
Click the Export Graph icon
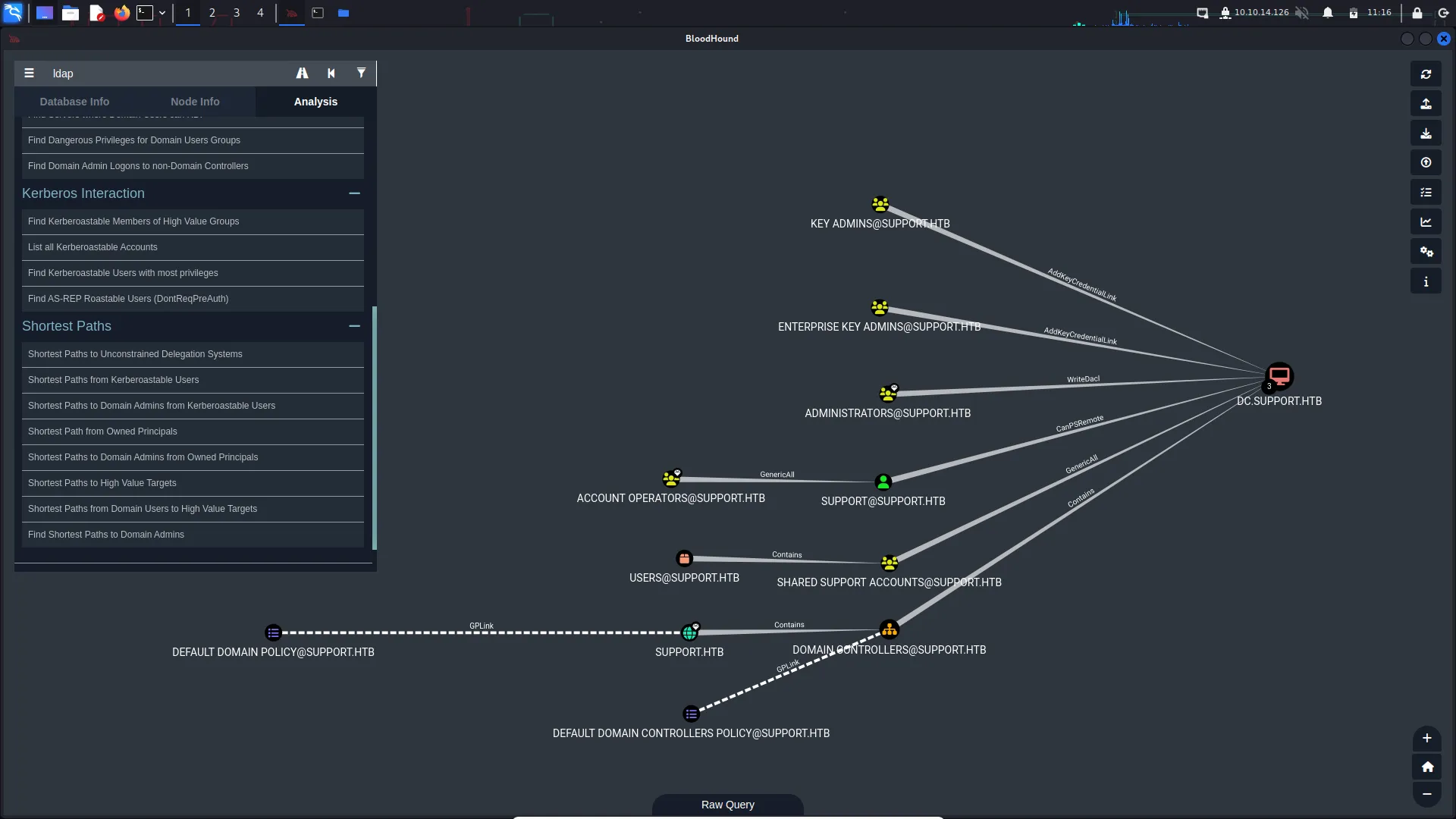(1426, 104)
